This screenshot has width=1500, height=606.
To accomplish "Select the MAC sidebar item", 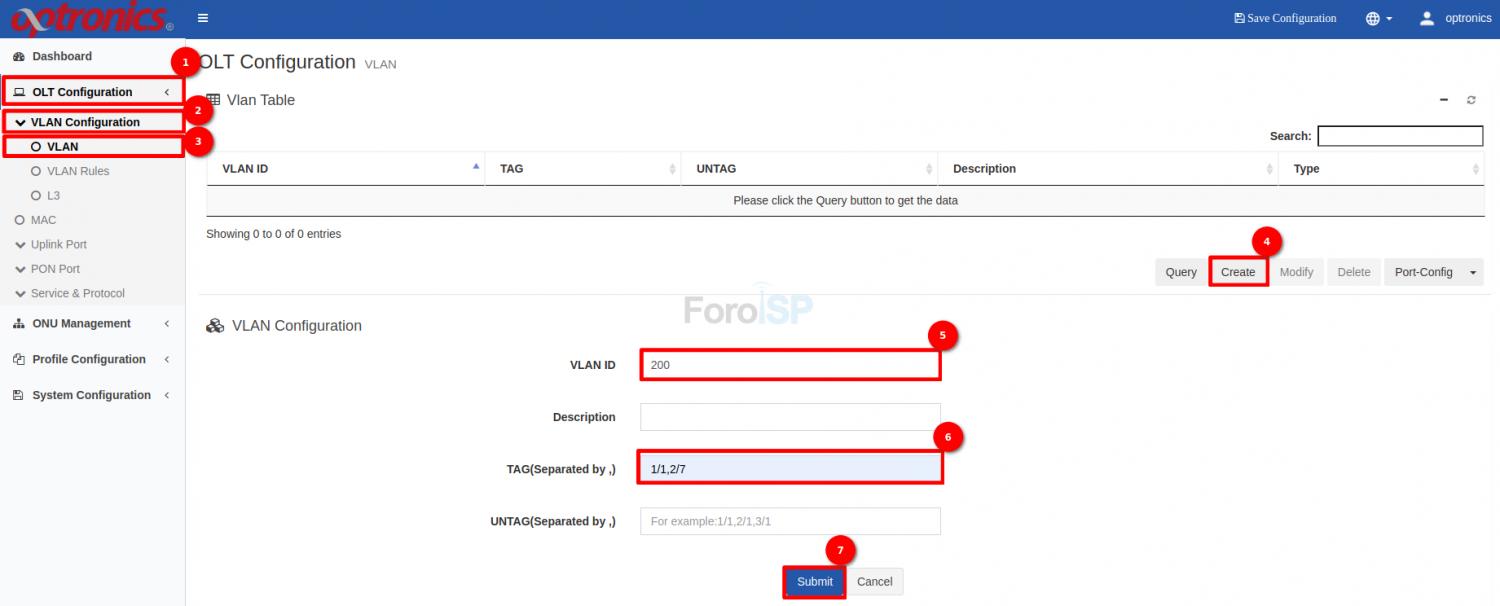I will pos(43,220).
